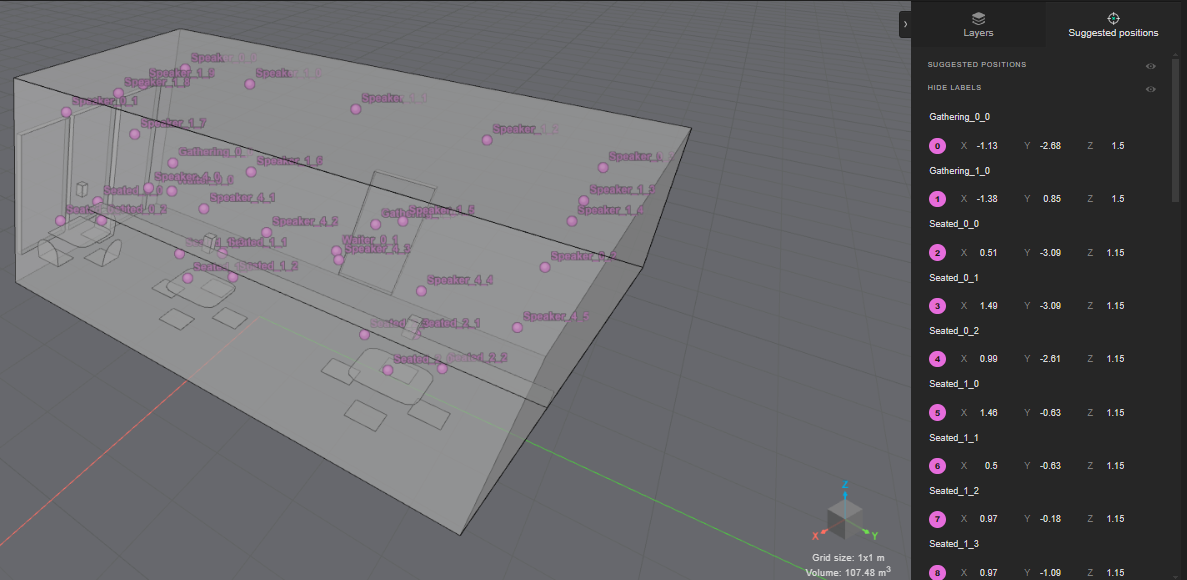Edit X value 1.46 of Seated_1_0
The height and width of the screenshot is (580, 1187).
point(988,413)
